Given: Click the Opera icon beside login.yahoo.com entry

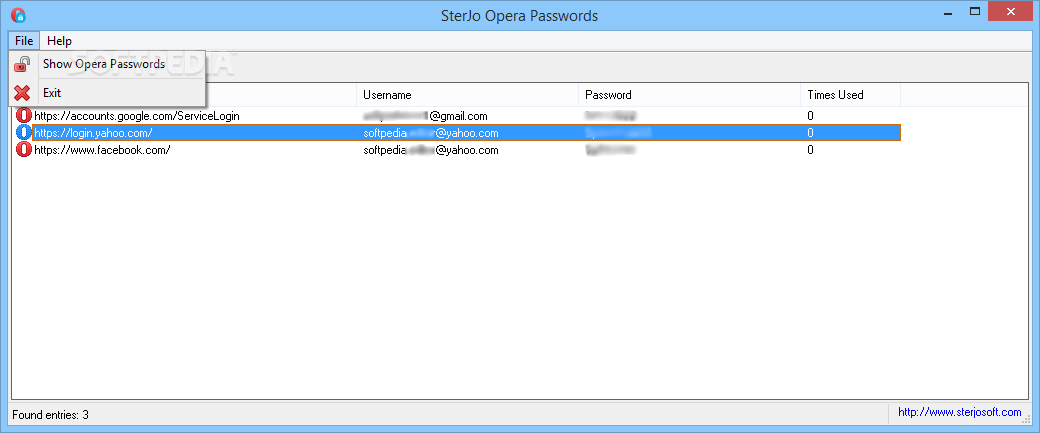Looking at the screenshot, I should pyautogui.click(x=24, y=133).
